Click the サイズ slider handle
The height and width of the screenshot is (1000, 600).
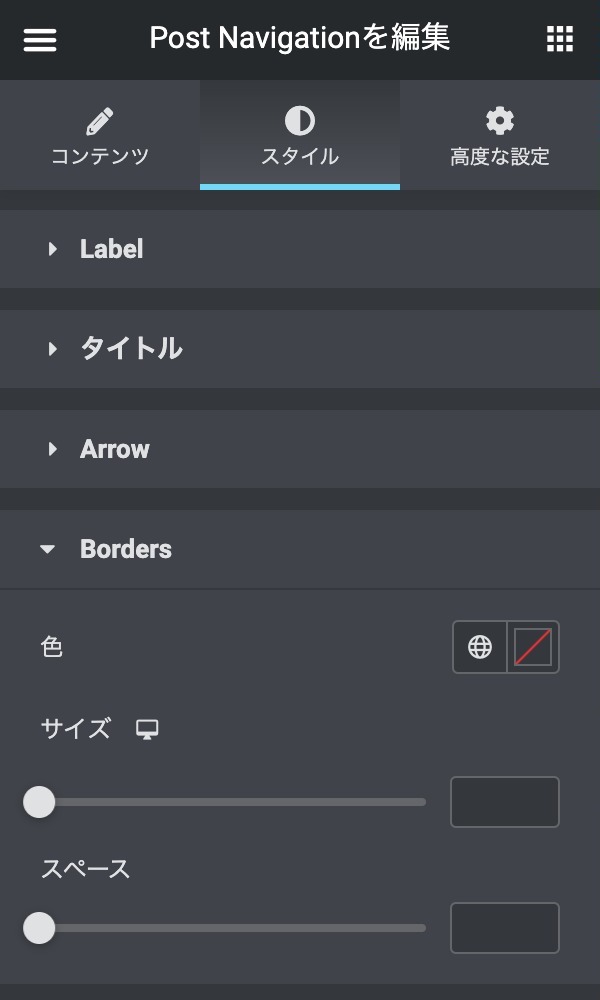click(x=39, y=802)
